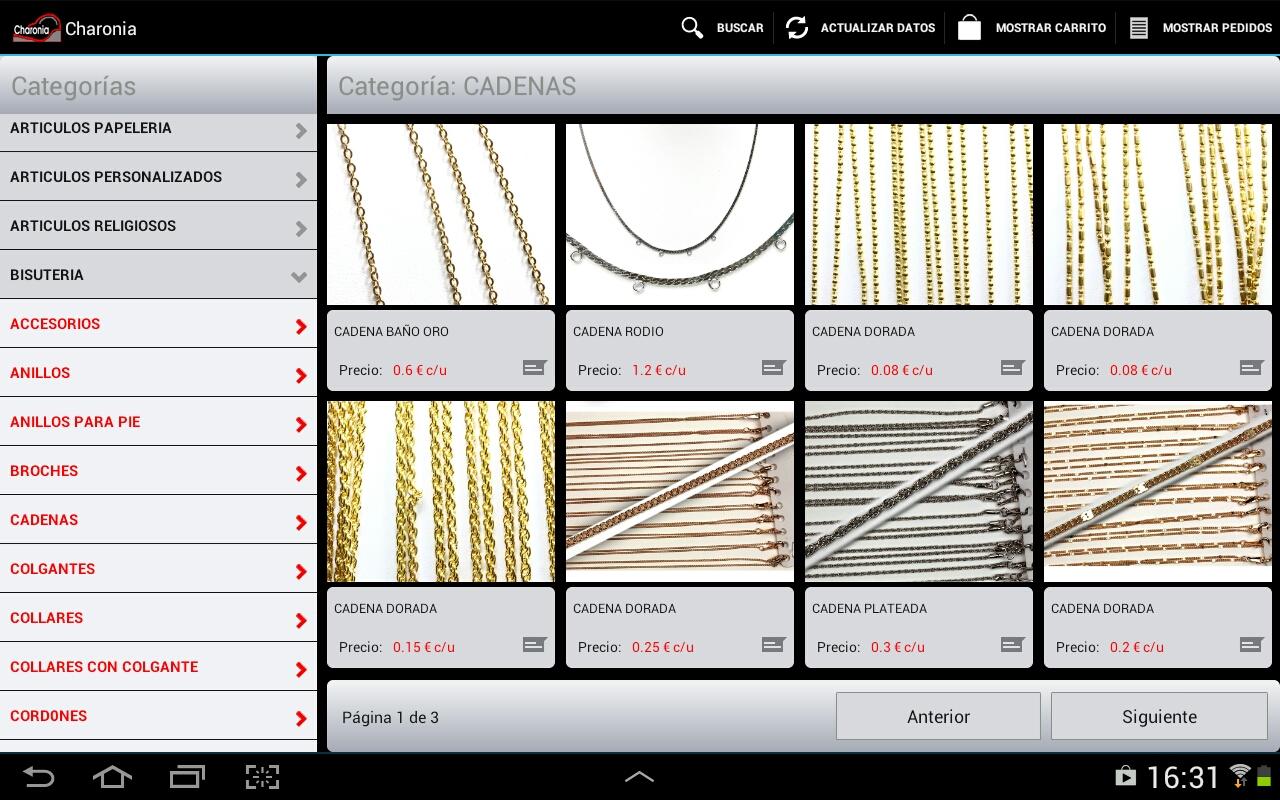This screenshot has height=800, width=1280.
Task: Tap the Play Store notification icon
Action: pos(1125,776)
